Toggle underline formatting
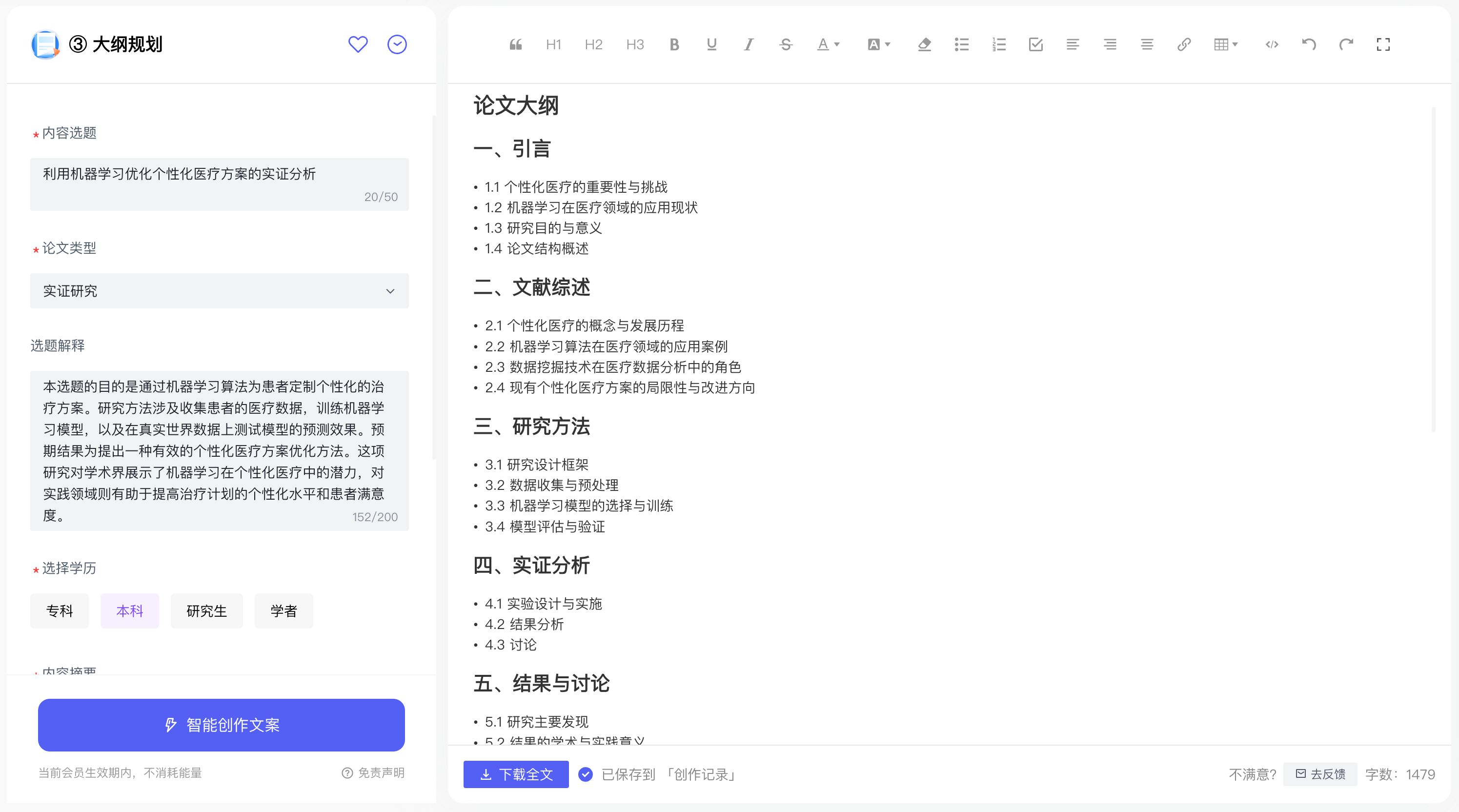Image resolution: width=1459 pixels, height=812 pixels. coord(711,45)
